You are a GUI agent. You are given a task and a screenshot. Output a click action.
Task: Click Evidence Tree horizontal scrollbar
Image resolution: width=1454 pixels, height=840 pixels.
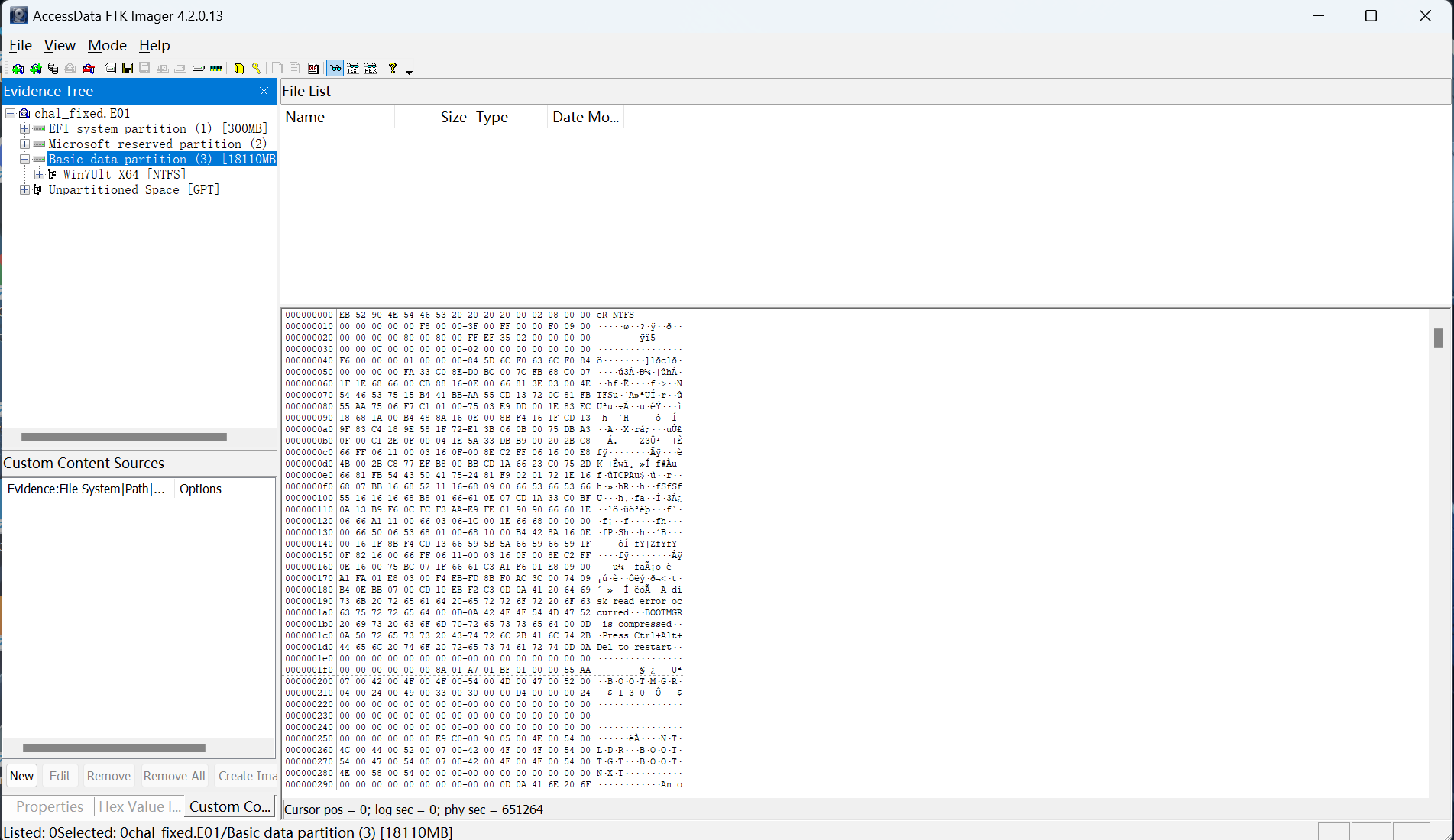(124, 438)
